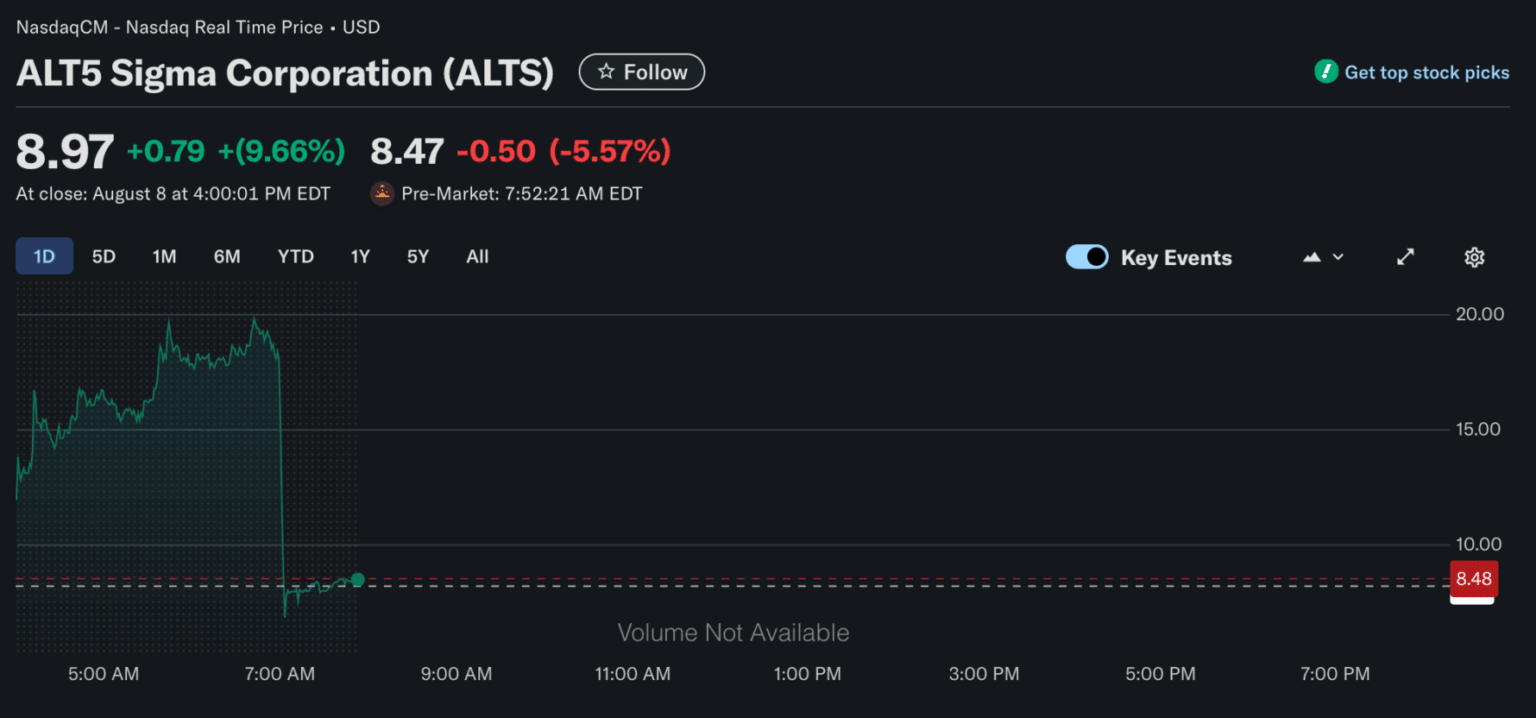This screenshot has height=718, width=1536.
Task: Select the mountain area chart type icon
Action: pyautogui.click(x=1312, y=257)
